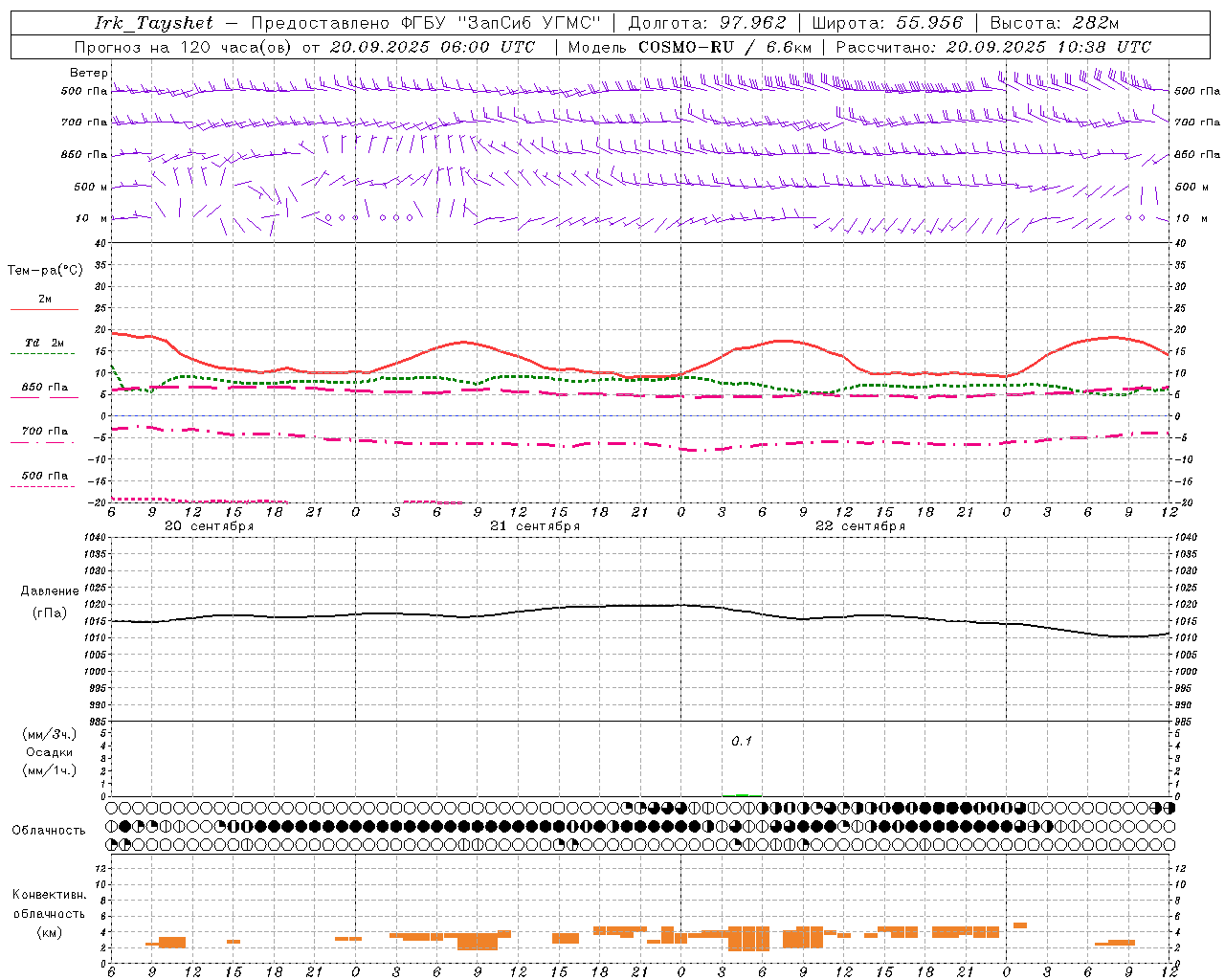Screen dimensions: 1225x980
Task: Click the "Облачность" cloud cover label
Action: pyautogui.click(x=49, y=831)
